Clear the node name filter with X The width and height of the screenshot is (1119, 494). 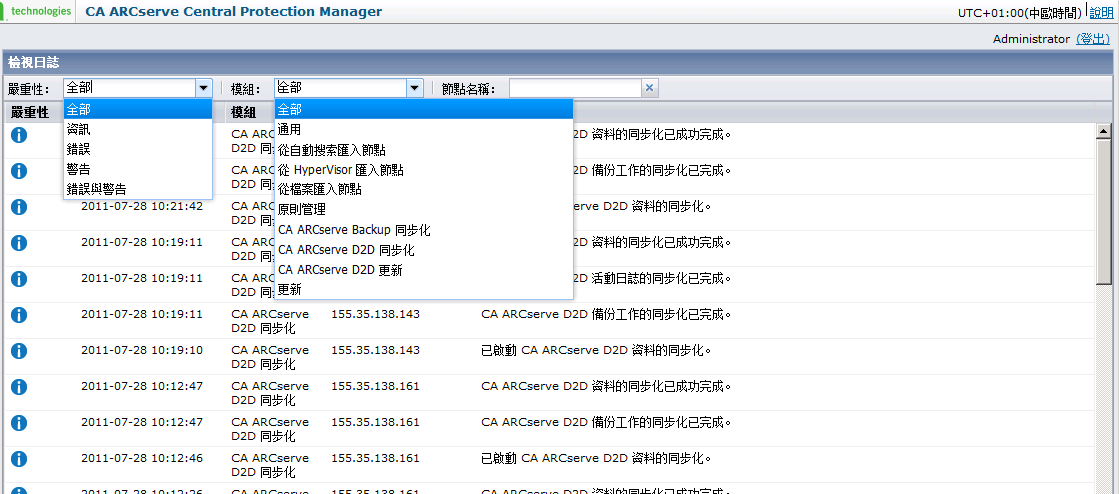pyautogui.click(x=649, y=89)
